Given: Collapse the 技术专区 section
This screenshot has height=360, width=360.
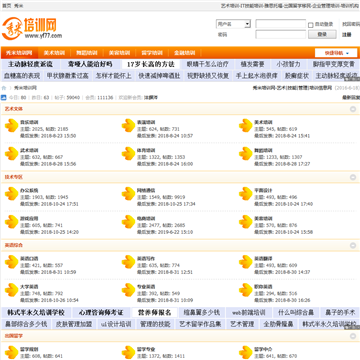Looking at the screenshot, I should 353,177.
